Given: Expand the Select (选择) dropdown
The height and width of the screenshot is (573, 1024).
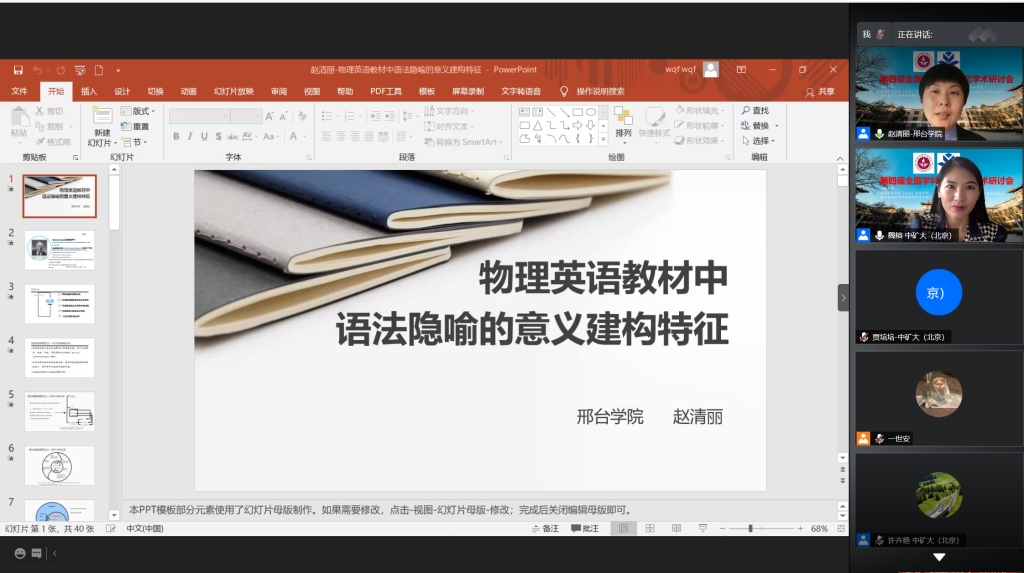Looking at the screenshot, I should point(761,141).
